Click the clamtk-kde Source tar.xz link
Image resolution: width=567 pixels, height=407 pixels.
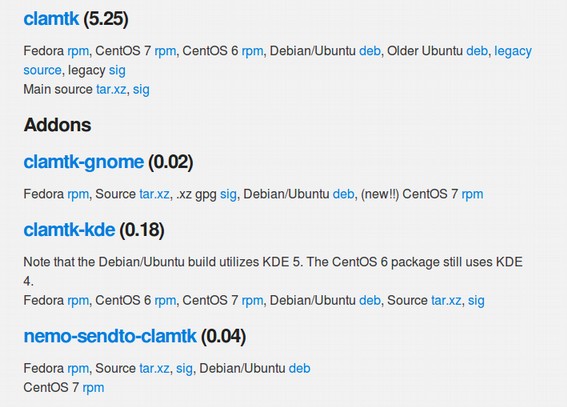pos(446,300)
